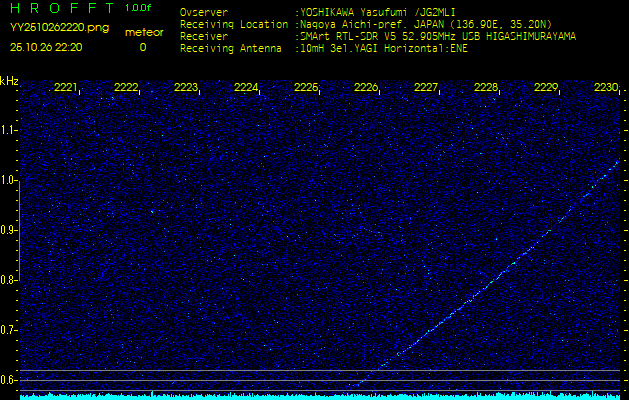Select the meteor count value 0

click(x=142, y=47)
